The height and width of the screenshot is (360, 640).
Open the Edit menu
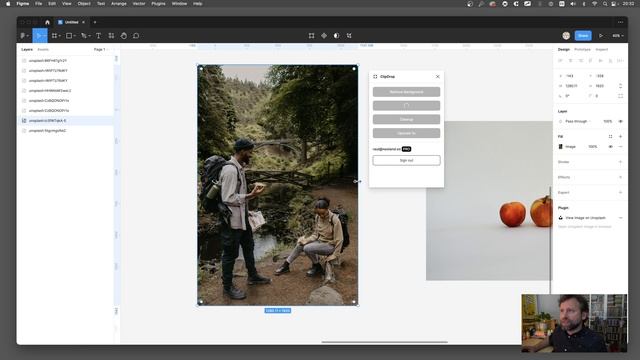tap(52, 4)
